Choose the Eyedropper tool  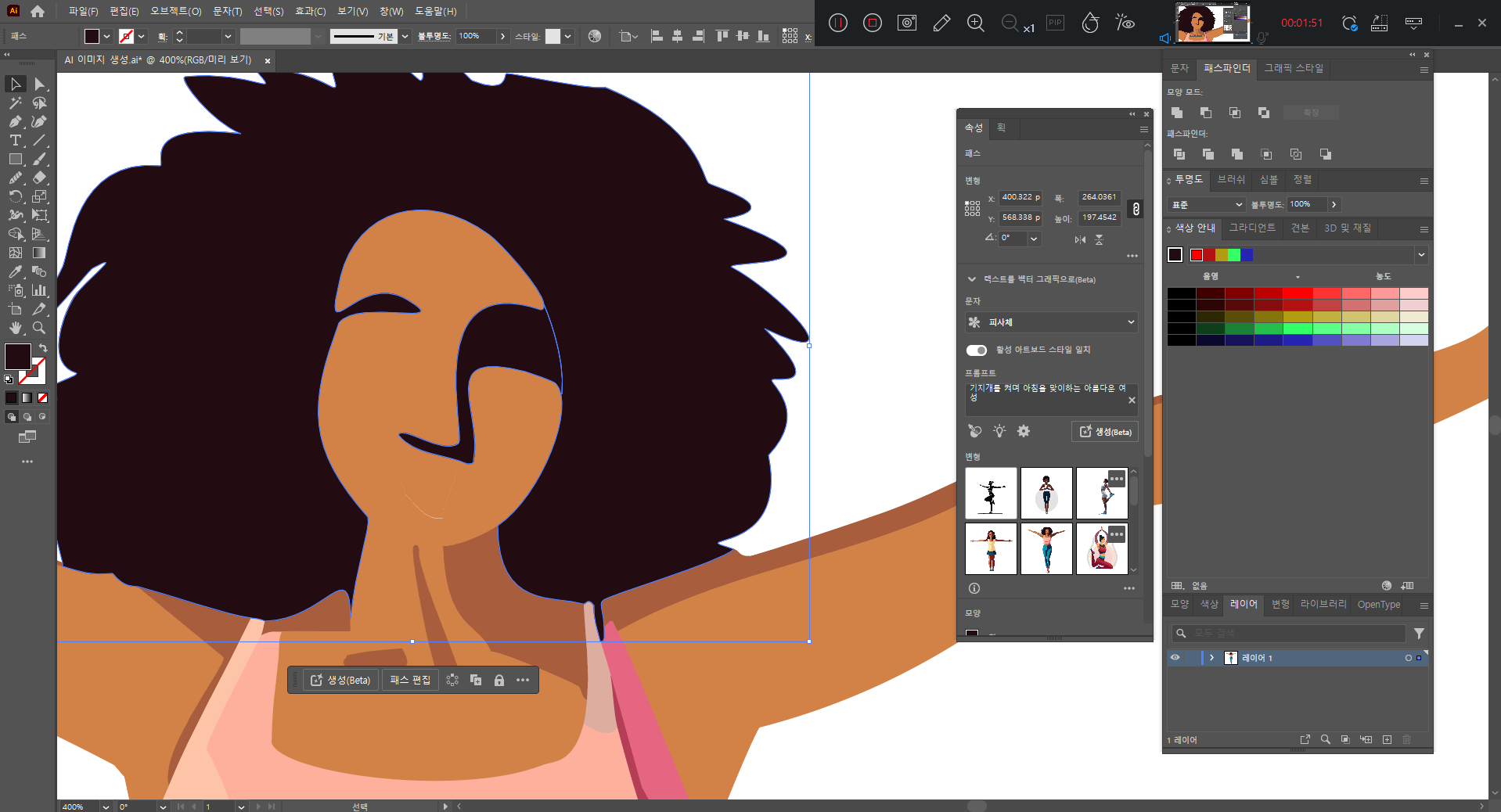(15, 272)
